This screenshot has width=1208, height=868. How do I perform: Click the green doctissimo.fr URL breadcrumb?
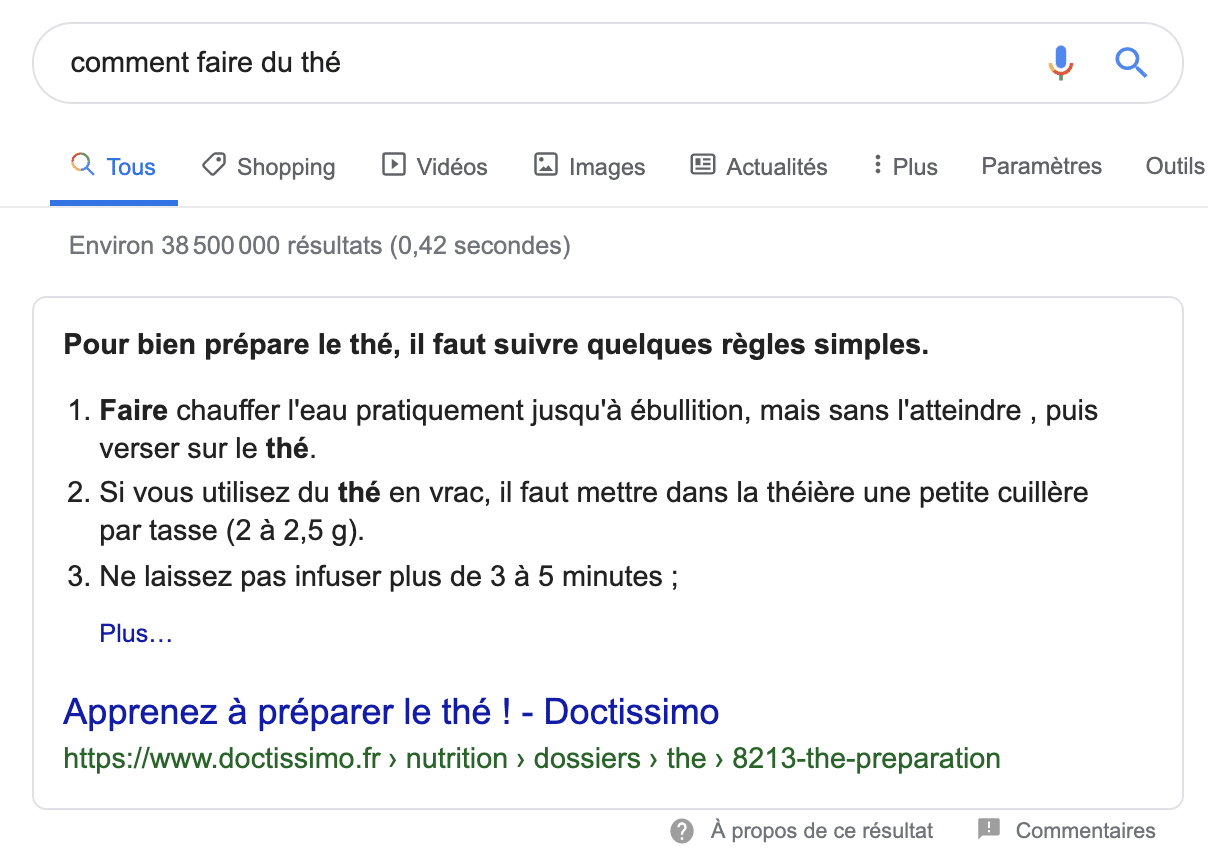(531, 758)
